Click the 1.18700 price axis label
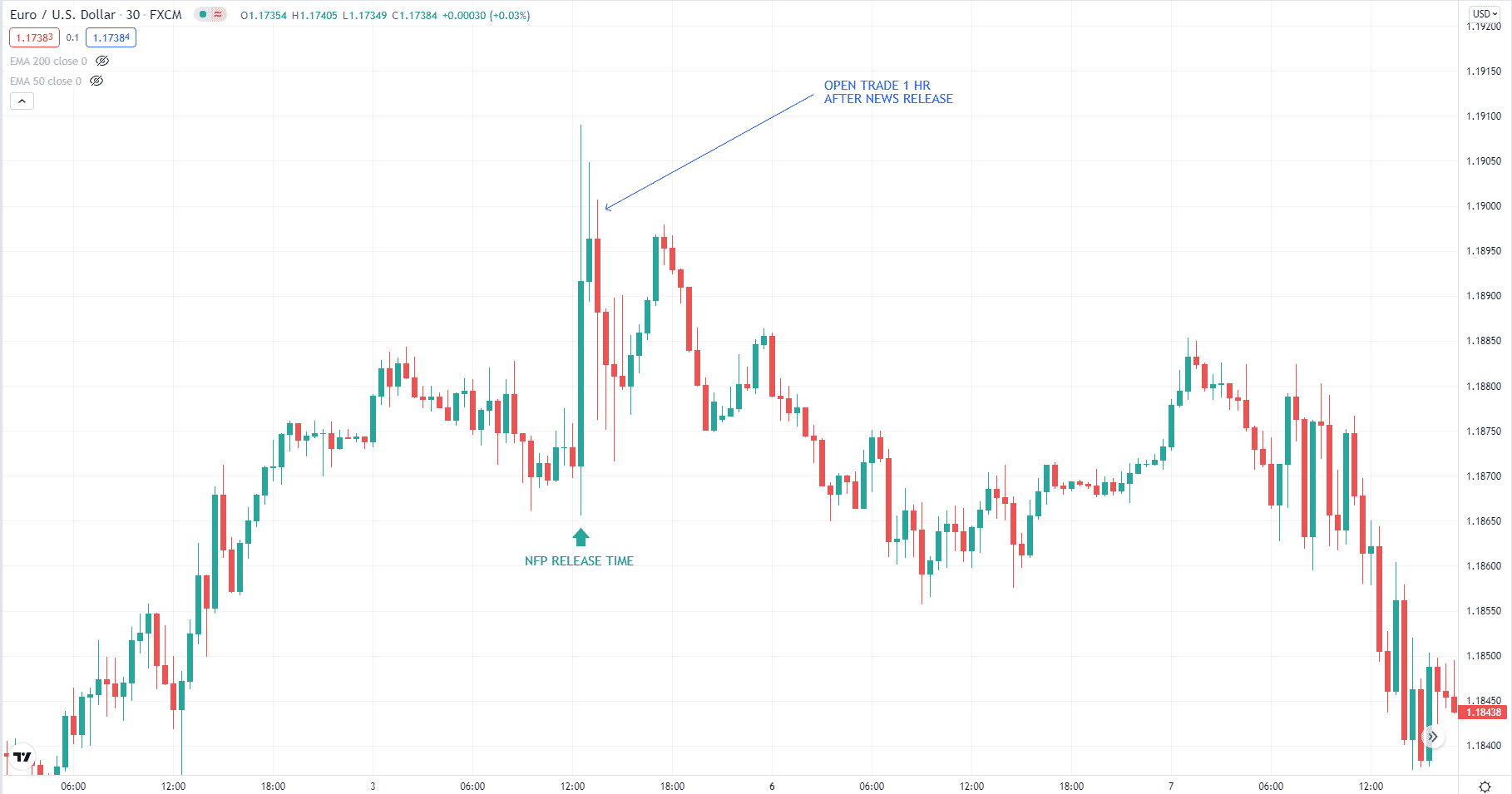The image size is (1512, 794). [1483, 476]
